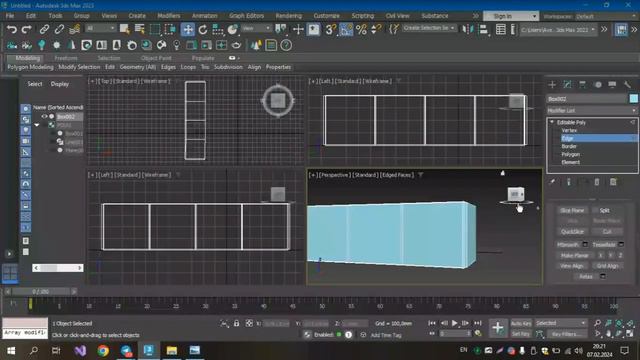640x360 pixels.
Task: Click the Percent Snap toggle icon
Action: coord(361,29)
